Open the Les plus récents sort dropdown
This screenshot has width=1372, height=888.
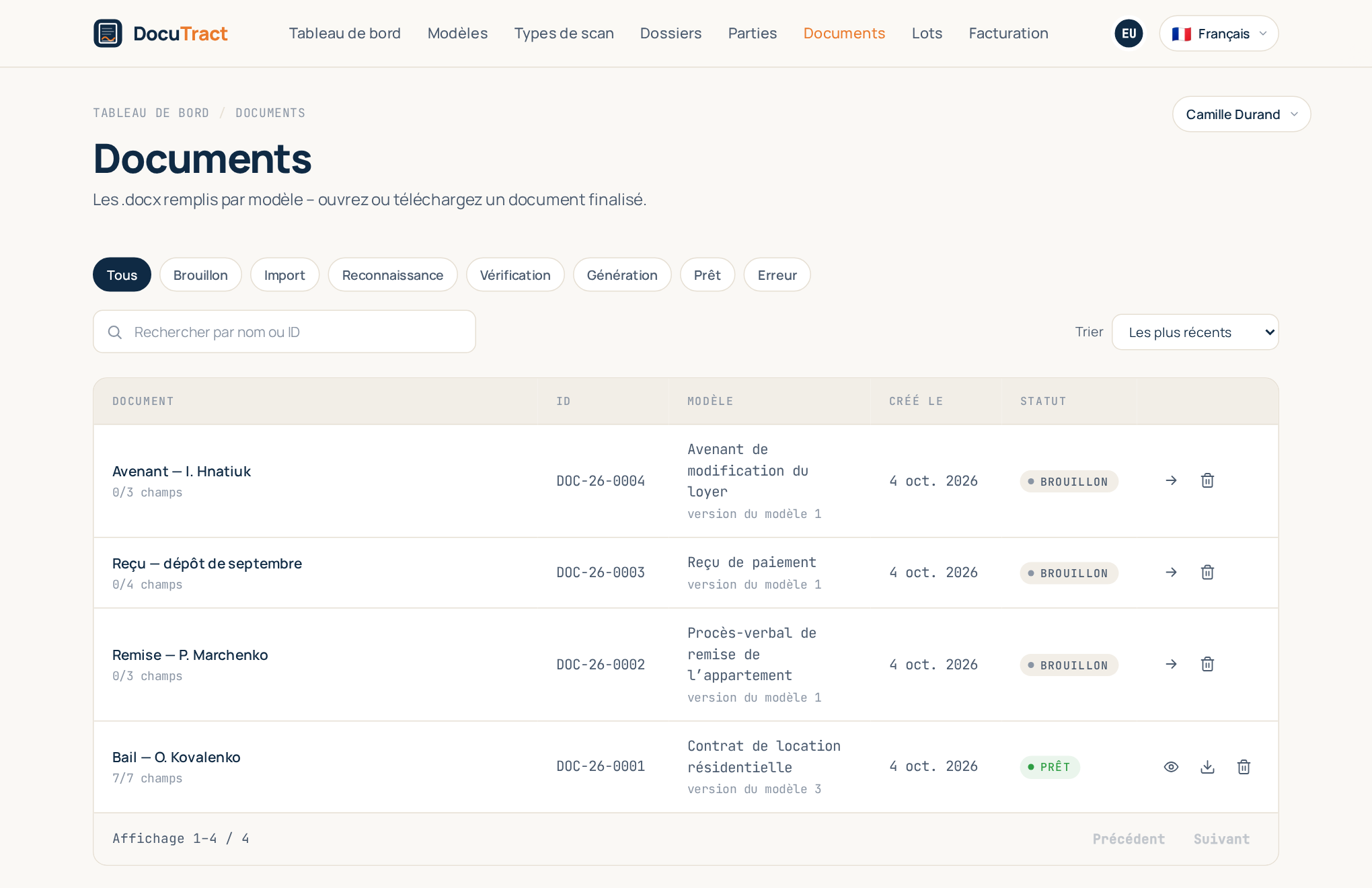[1195, 332]
